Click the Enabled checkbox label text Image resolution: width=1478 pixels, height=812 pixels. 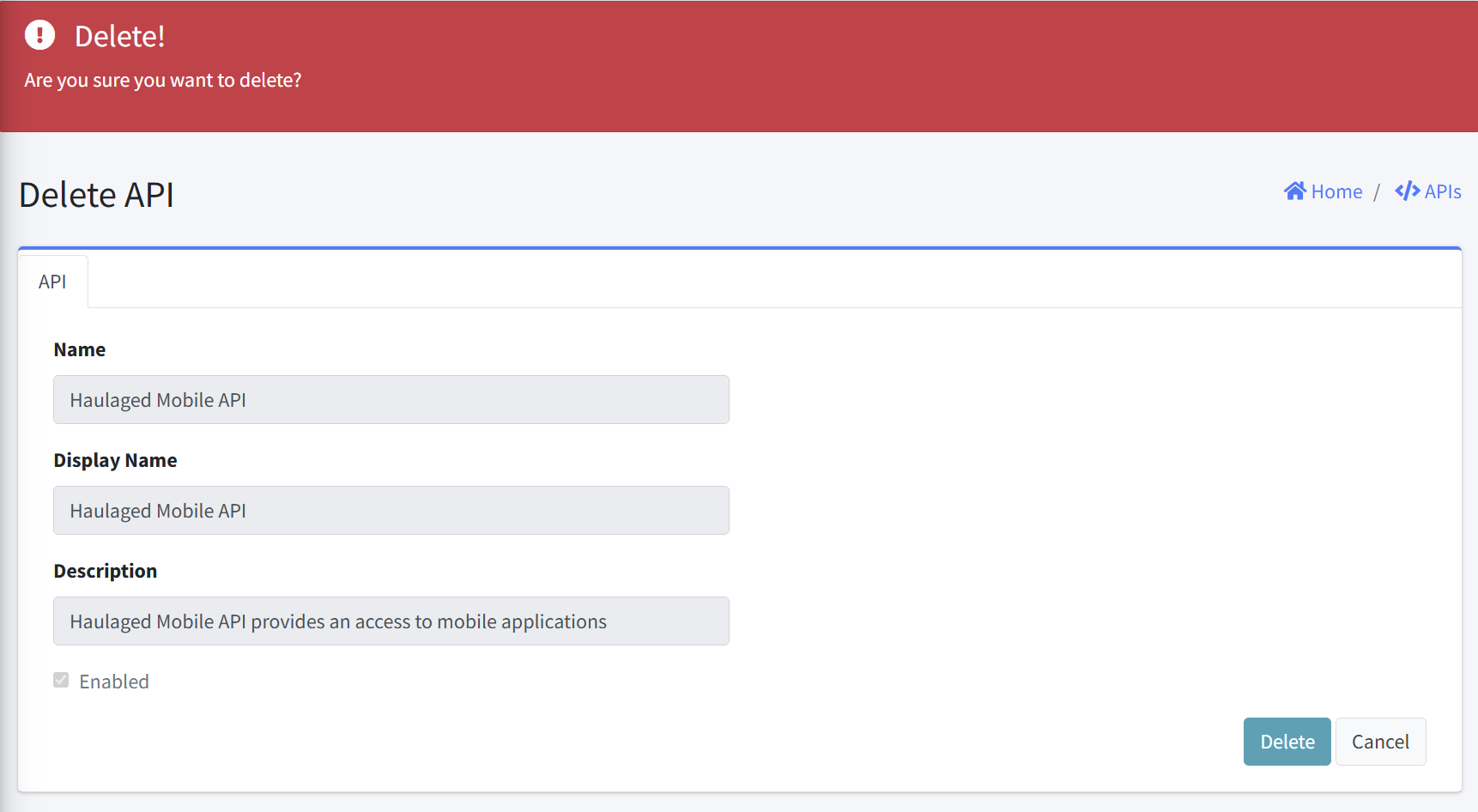click(x=114, y=682)
